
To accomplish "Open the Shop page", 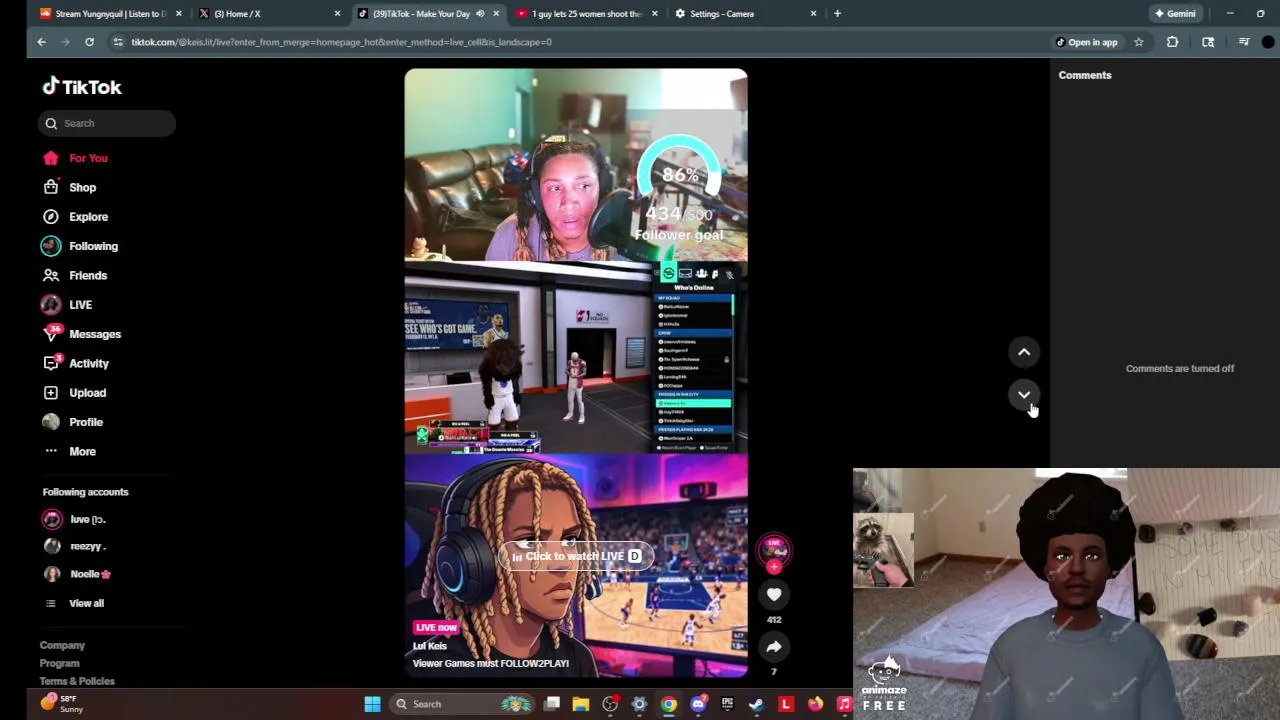I will coord(70,187).
